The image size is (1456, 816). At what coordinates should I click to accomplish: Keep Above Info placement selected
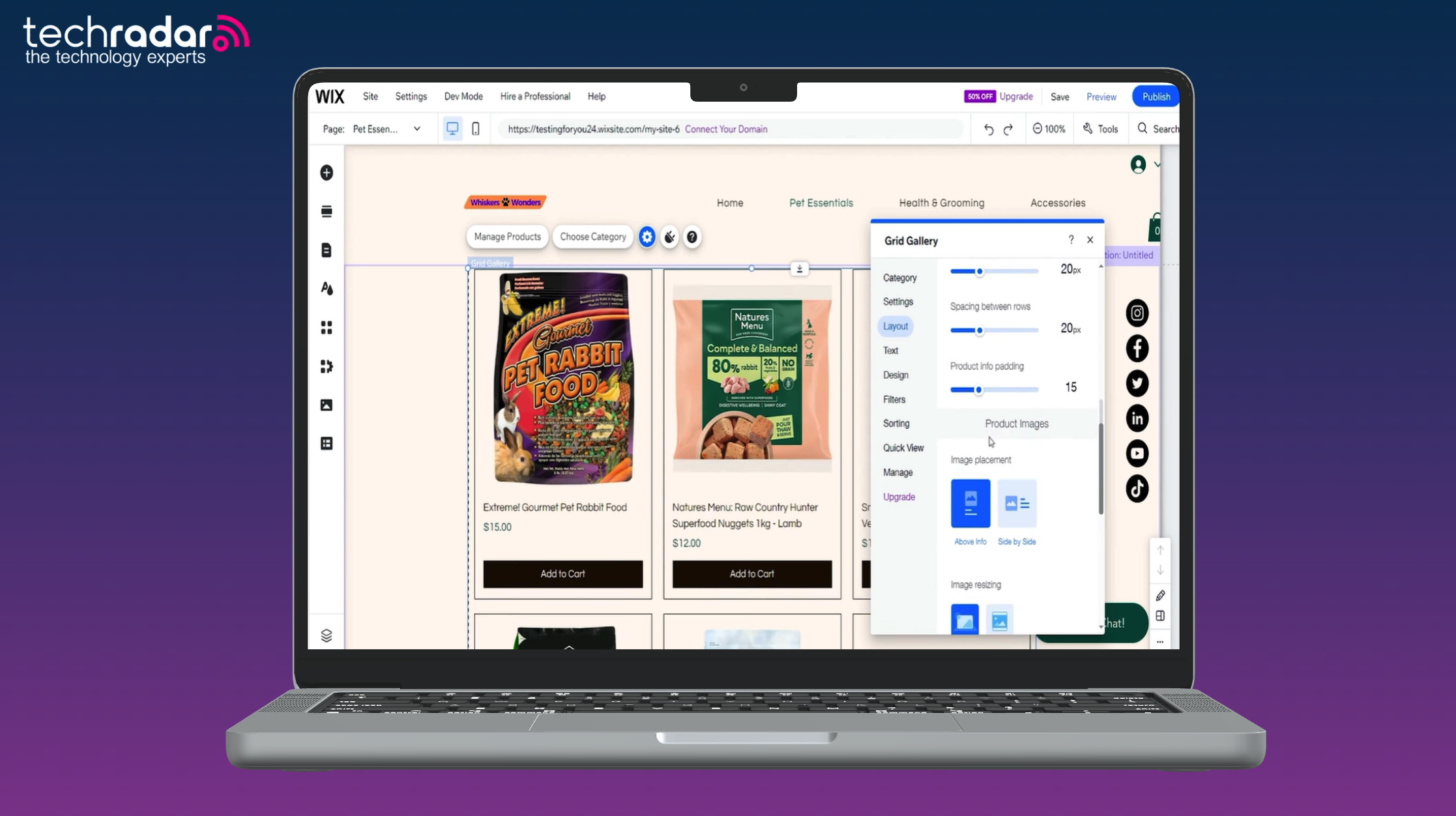click(970, 503)
